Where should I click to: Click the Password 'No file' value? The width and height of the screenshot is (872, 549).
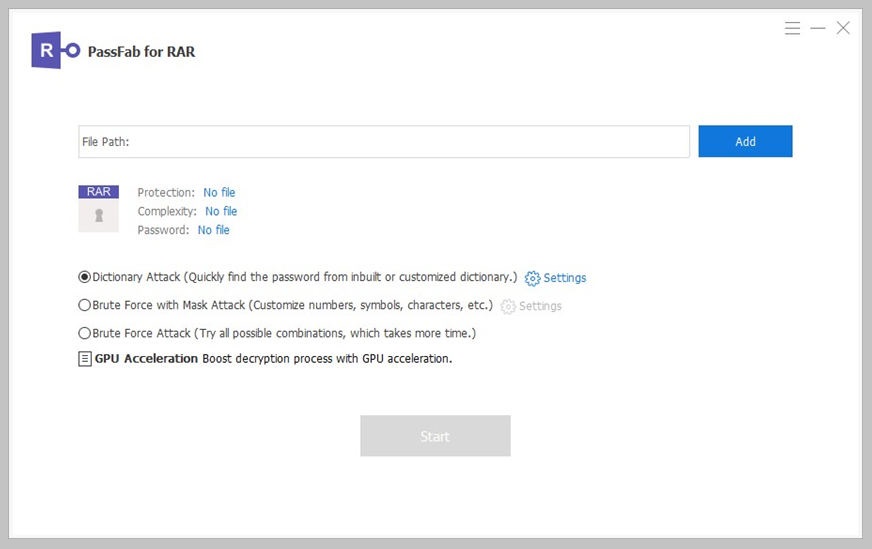[x=214, y=230]
